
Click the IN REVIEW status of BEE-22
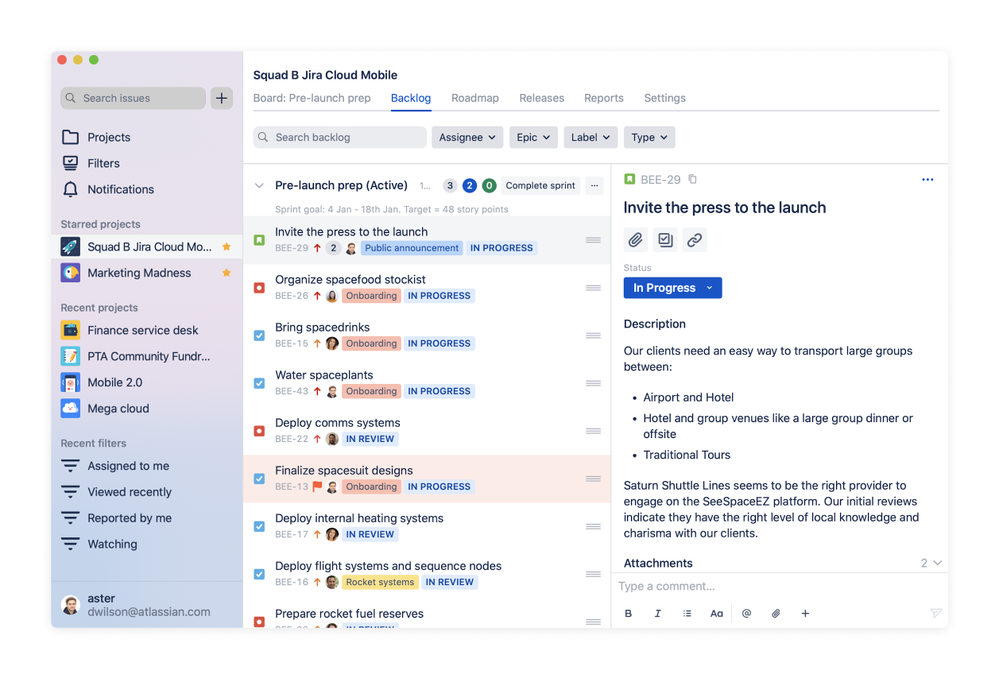coord(370,439)
